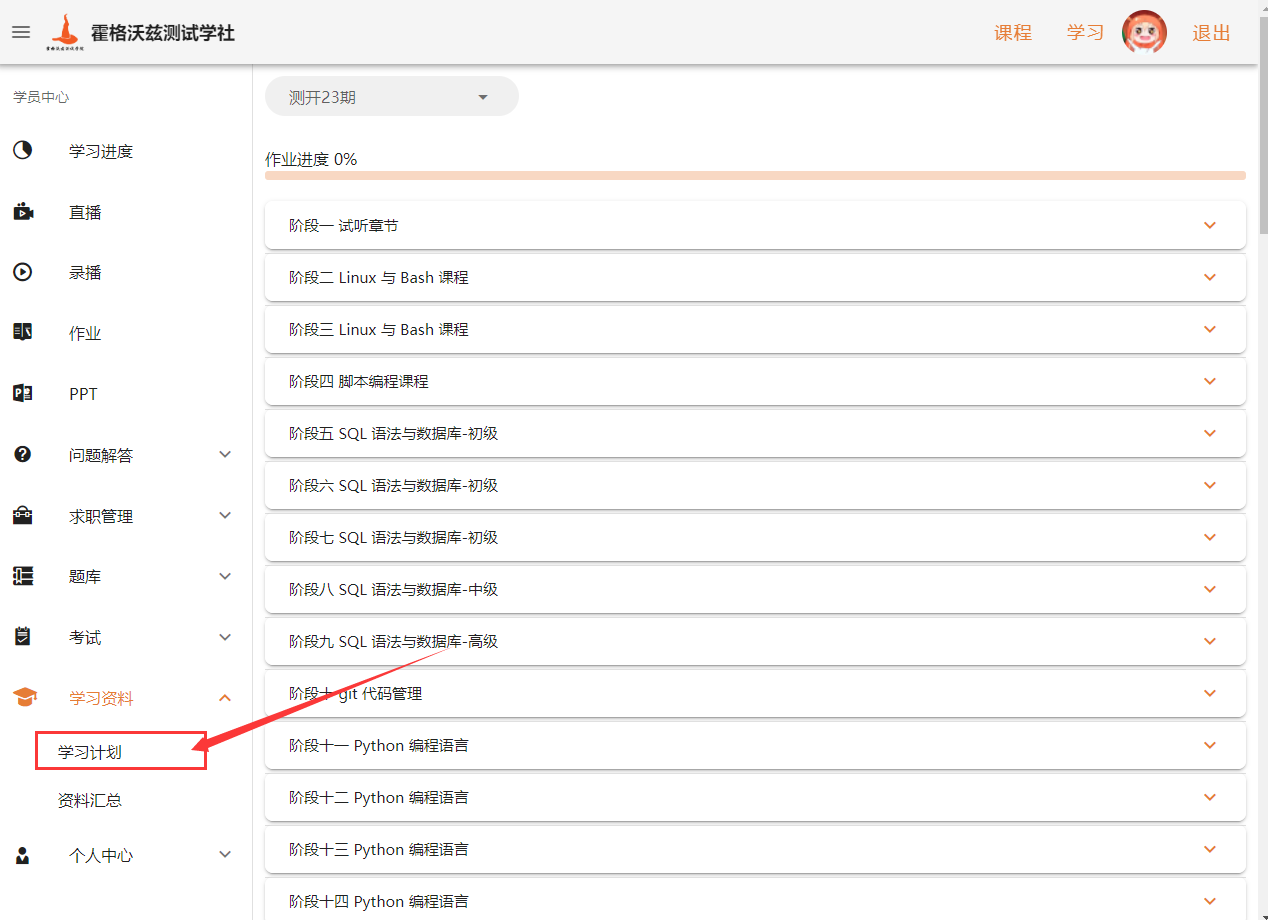Image resolution: width=1268 pixels, height=920 pixels.
Task: Expand 阶段一 试听章节 chevron
Action: point(1210,225)
